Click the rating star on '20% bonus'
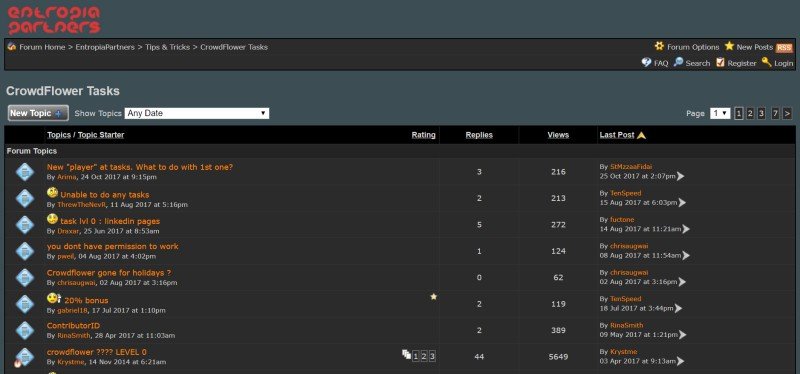Image resolution: width=800 pixels, height=374 pixels. coord(434,296)
